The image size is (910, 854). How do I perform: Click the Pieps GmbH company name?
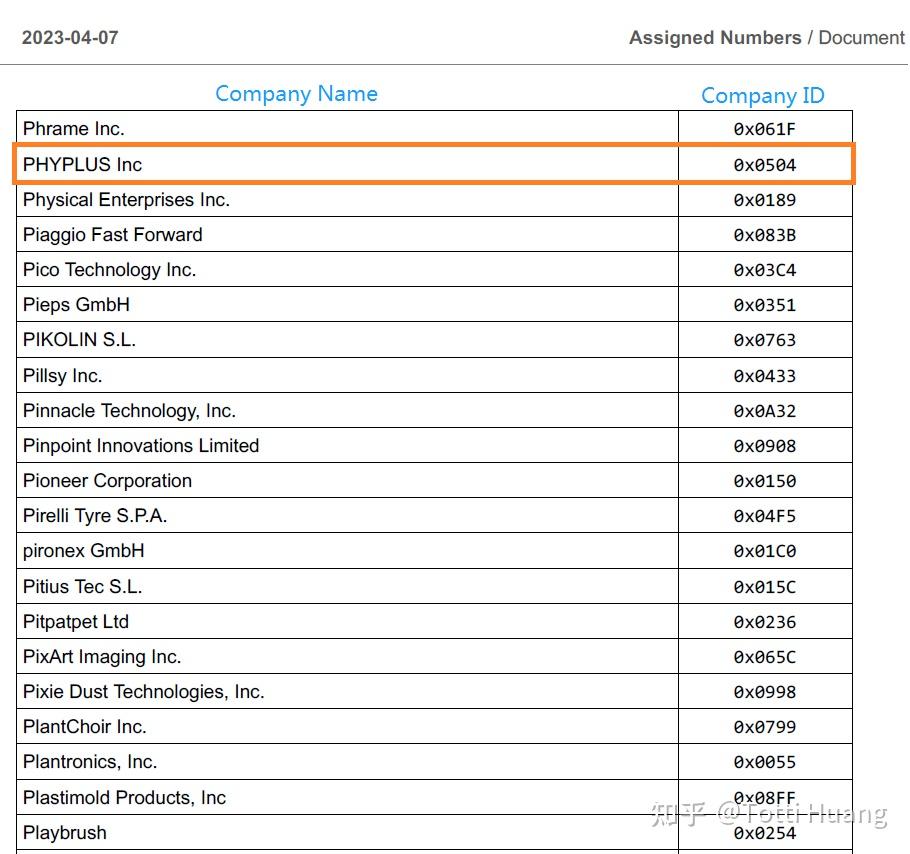(x=76, y=305)
